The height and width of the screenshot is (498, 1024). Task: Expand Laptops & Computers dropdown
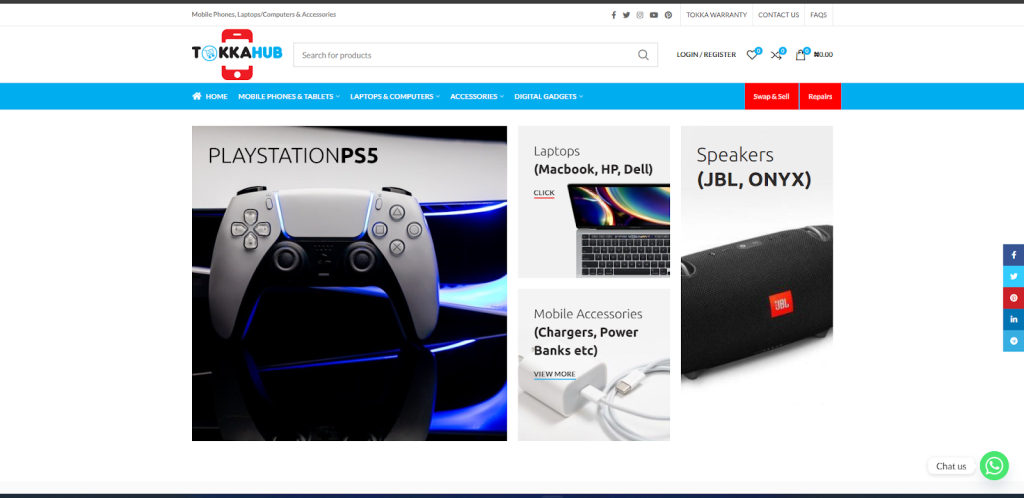394,97
